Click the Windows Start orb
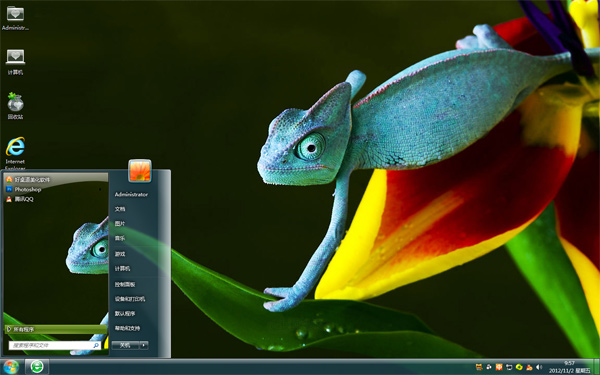Image resolution: width=600 pixels, height=375 pixels. (x=11, y=367)
